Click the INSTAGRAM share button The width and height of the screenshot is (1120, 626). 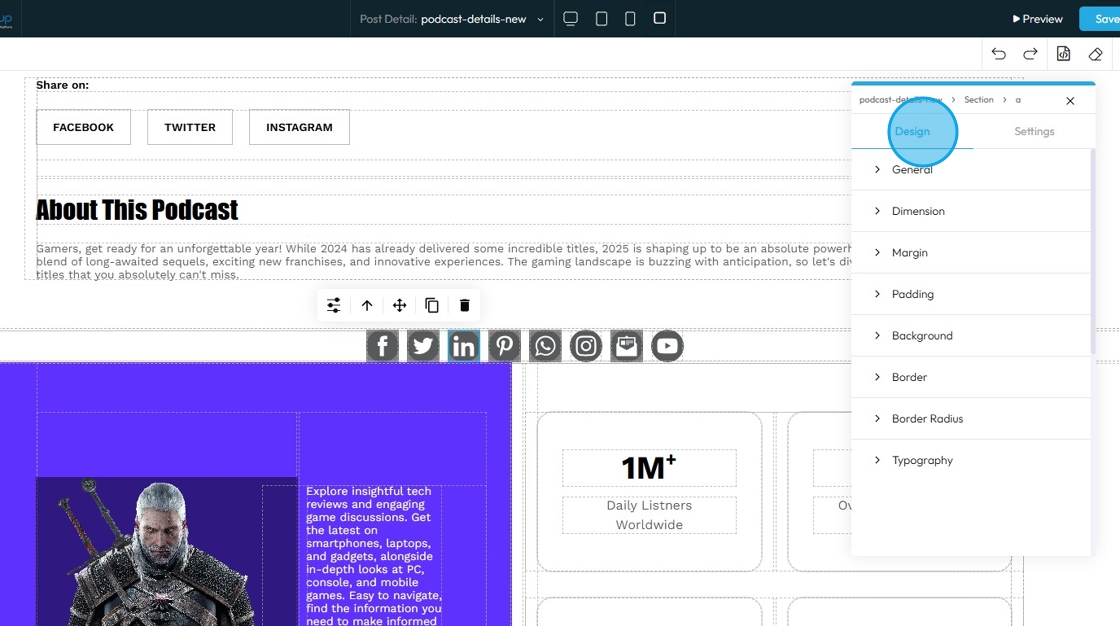299,127
